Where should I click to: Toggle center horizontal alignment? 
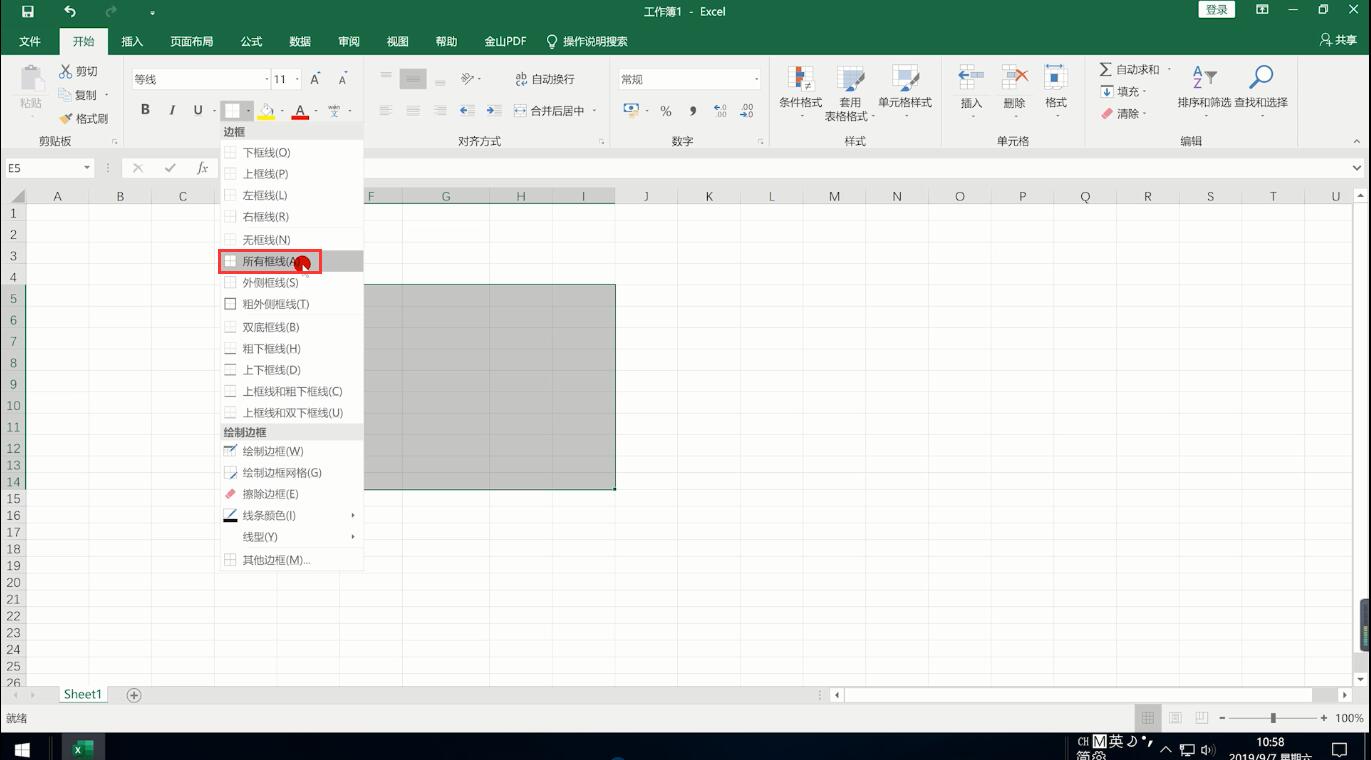point(413,111)
